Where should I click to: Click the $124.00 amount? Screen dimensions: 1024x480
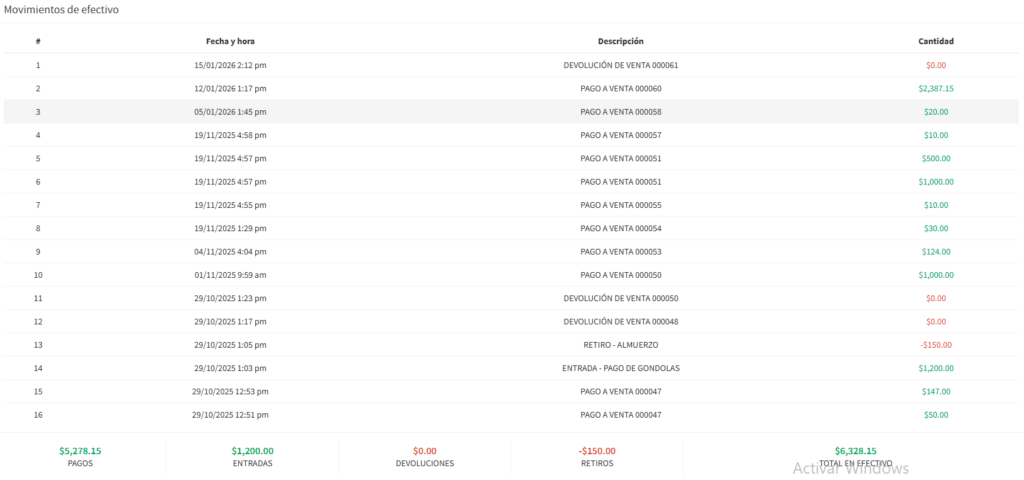(936, 252)
